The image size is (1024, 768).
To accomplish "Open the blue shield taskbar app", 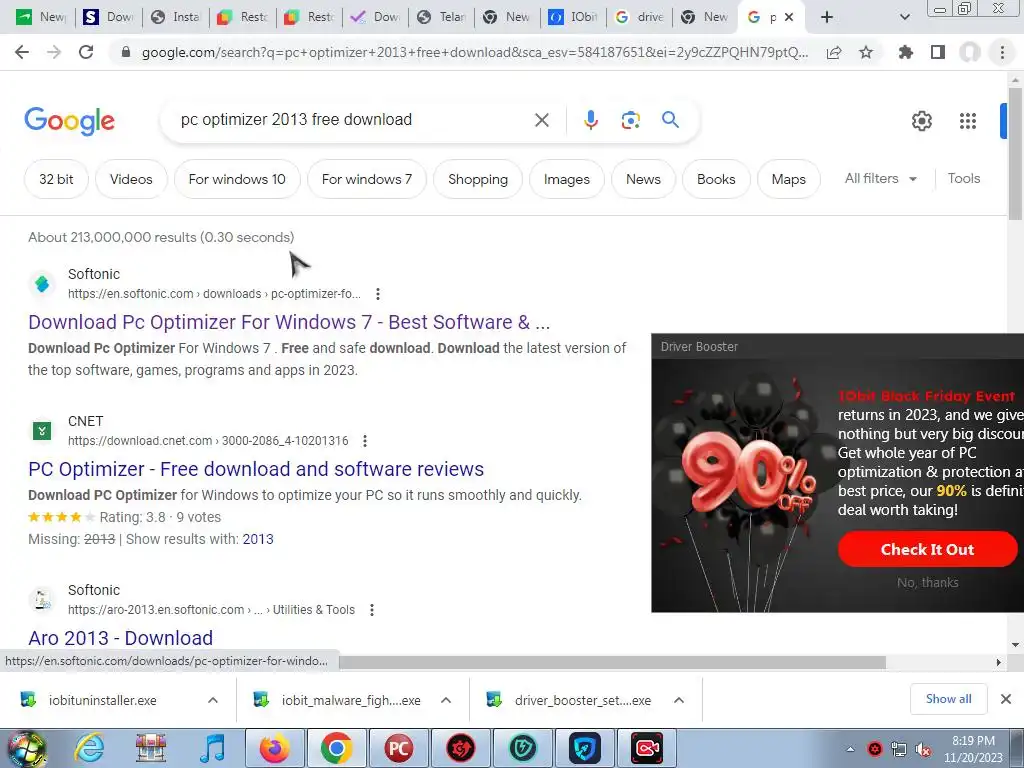I will [584, 748].
